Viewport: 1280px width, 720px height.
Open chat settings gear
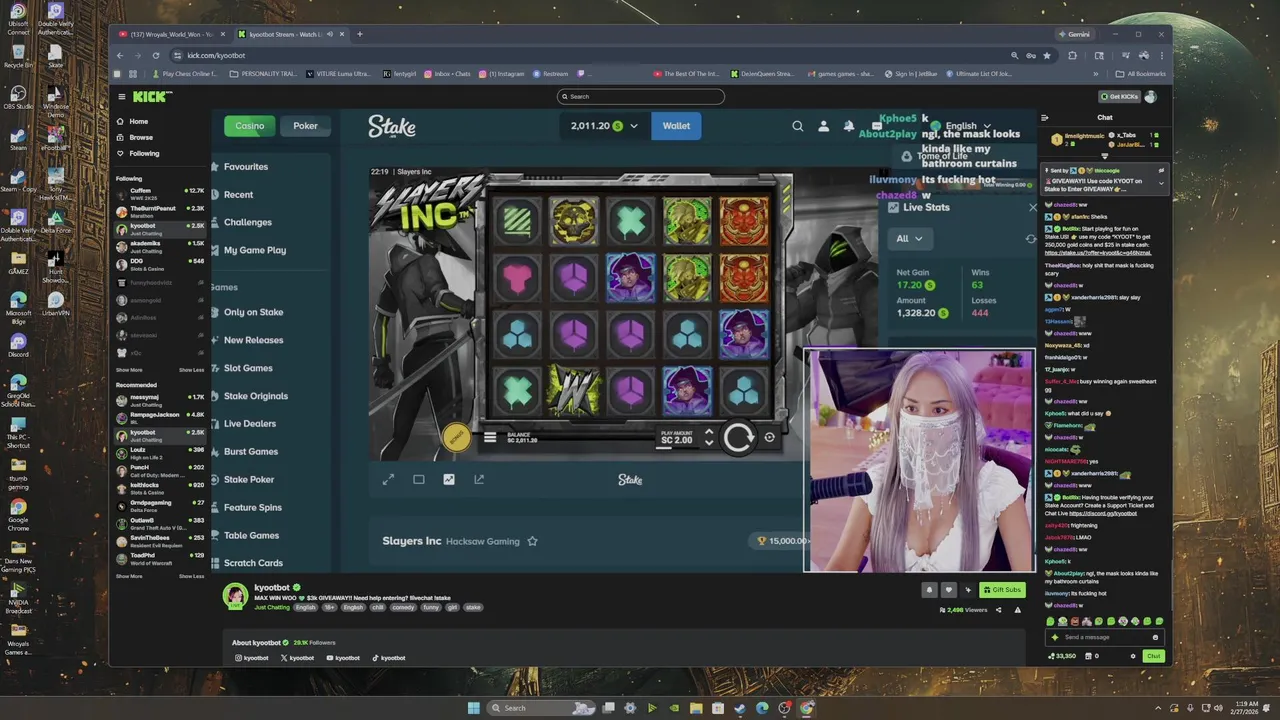coord(1132,656)
